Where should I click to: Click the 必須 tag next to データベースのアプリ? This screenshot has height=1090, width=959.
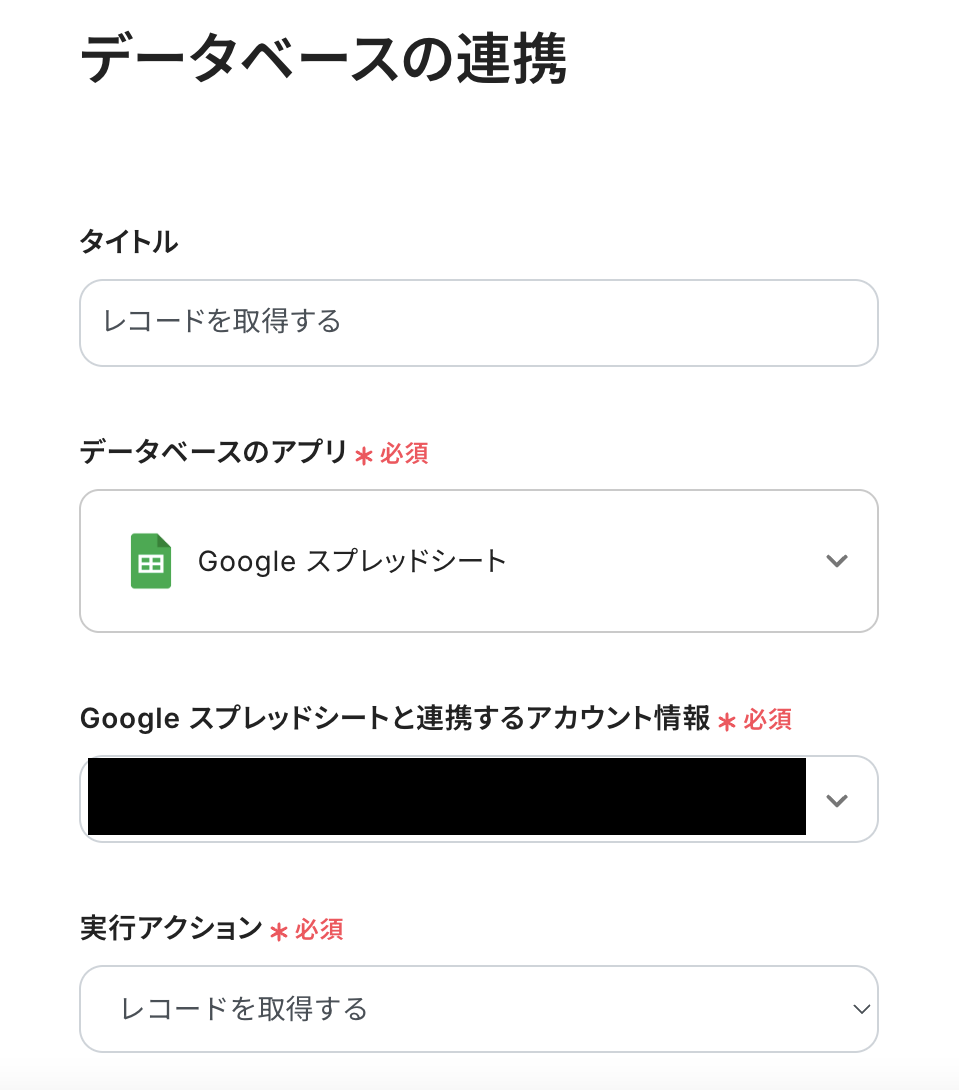404,454
